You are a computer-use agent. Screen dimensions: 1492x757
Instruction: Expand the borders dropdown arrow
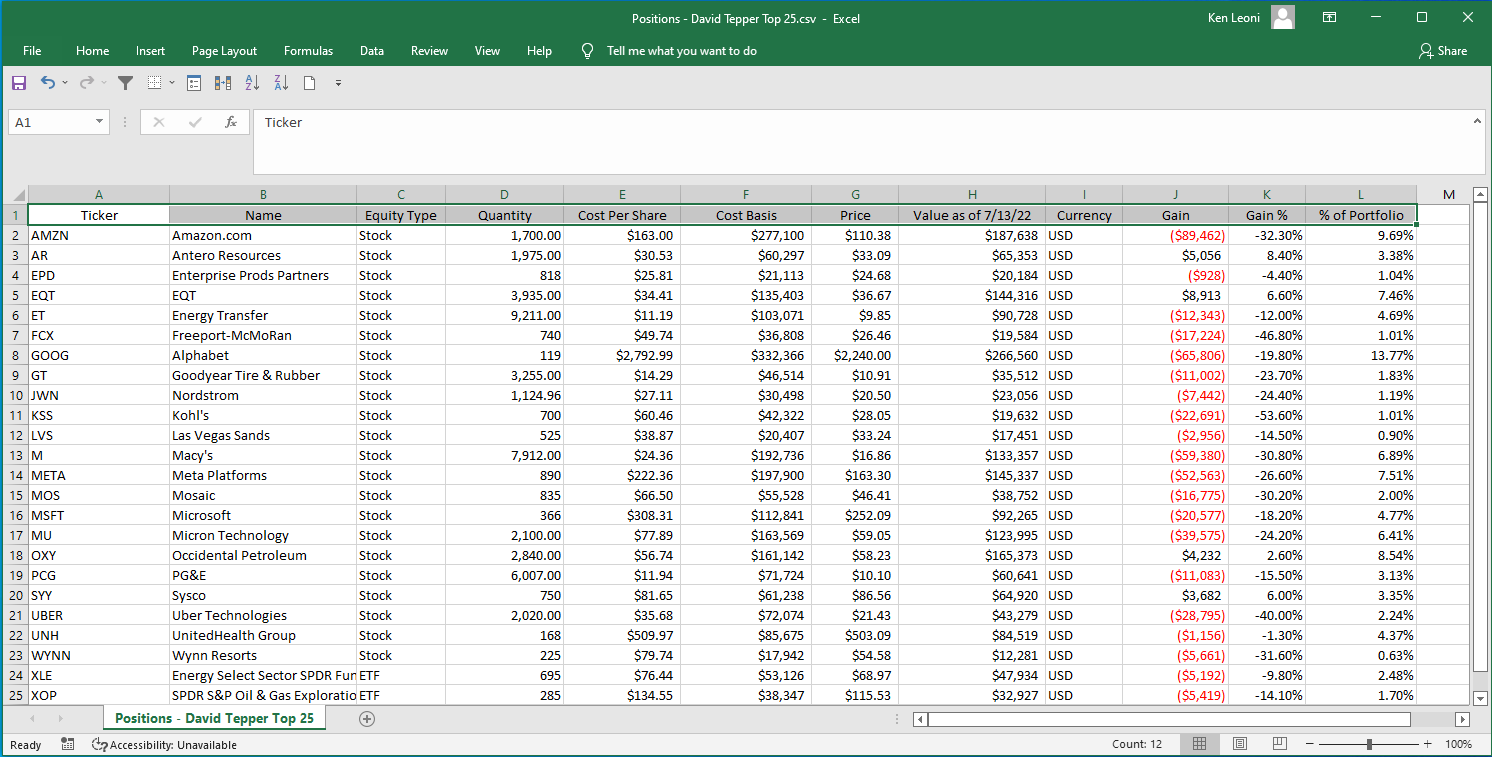tap(172, 83)
